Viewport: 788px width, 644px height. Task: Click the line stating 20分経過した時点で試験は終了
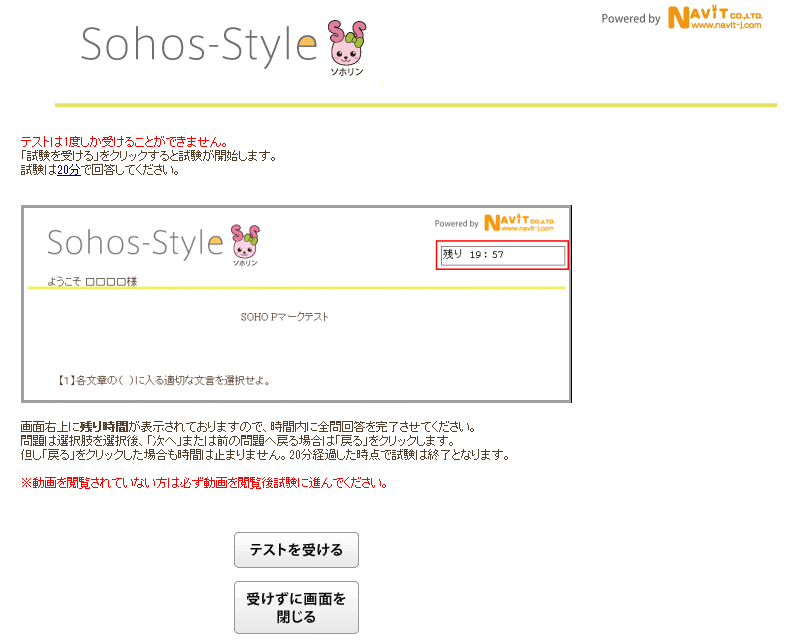point(265,455)
